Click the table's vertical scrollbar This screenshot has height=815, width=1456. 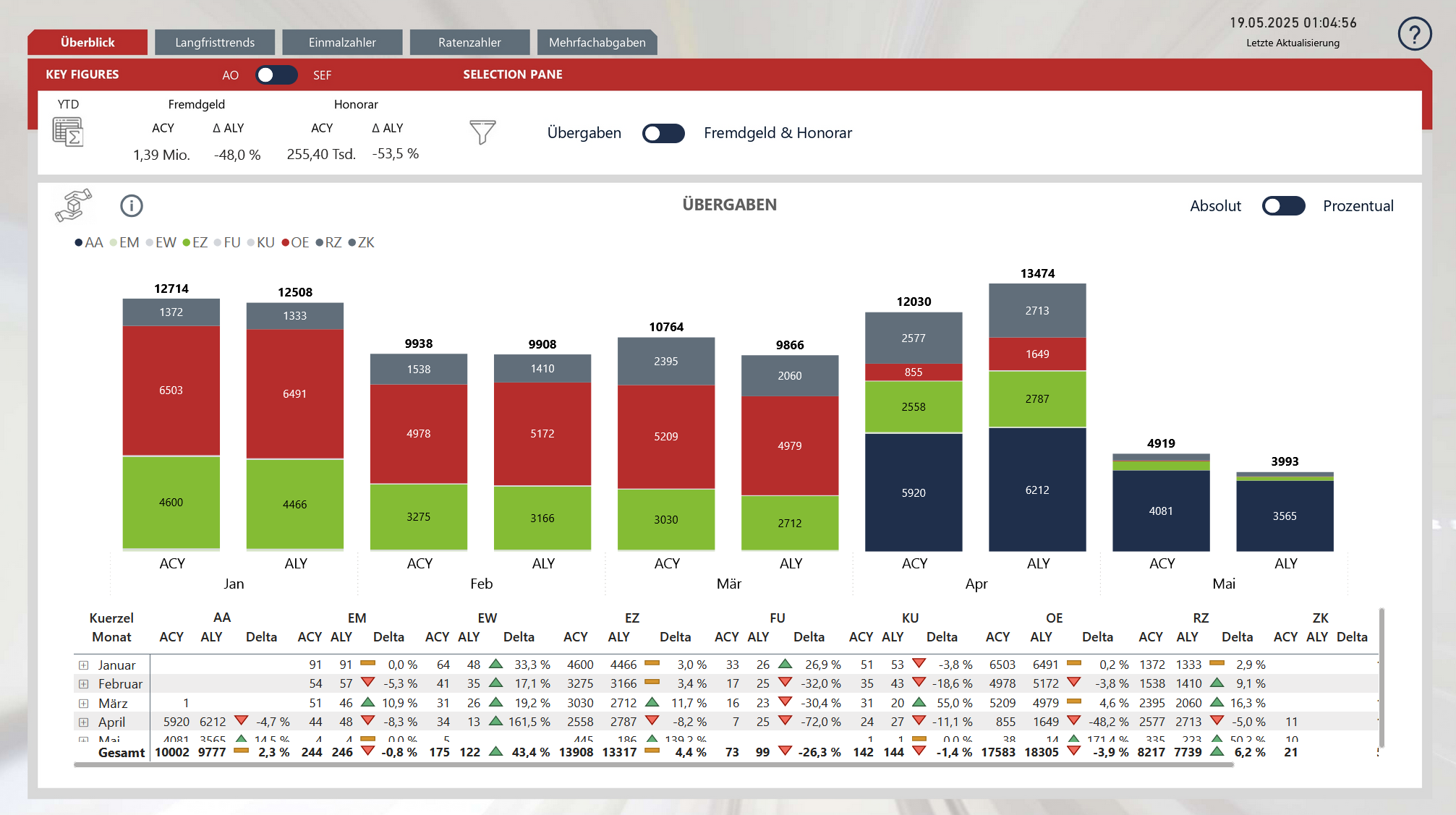tap(1382, 678)
